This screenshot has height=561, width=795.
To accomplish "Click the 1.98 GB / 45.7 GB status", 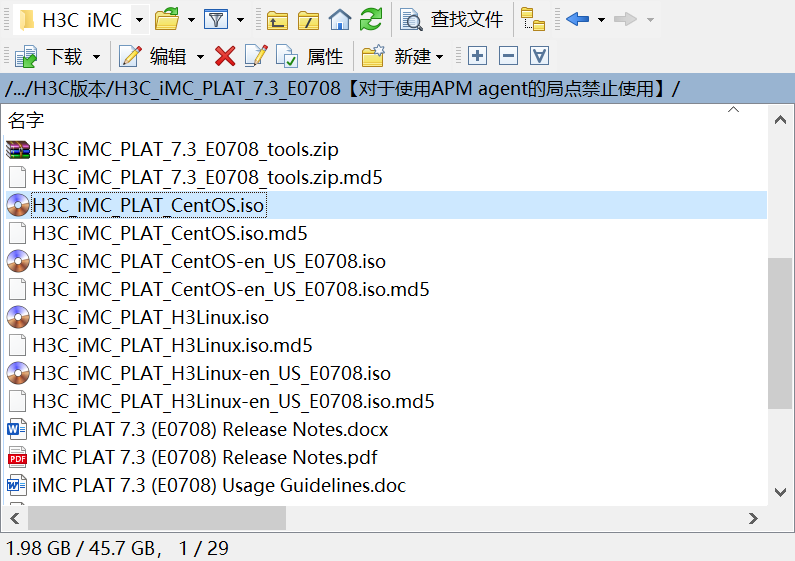I will tap(84, 548).
